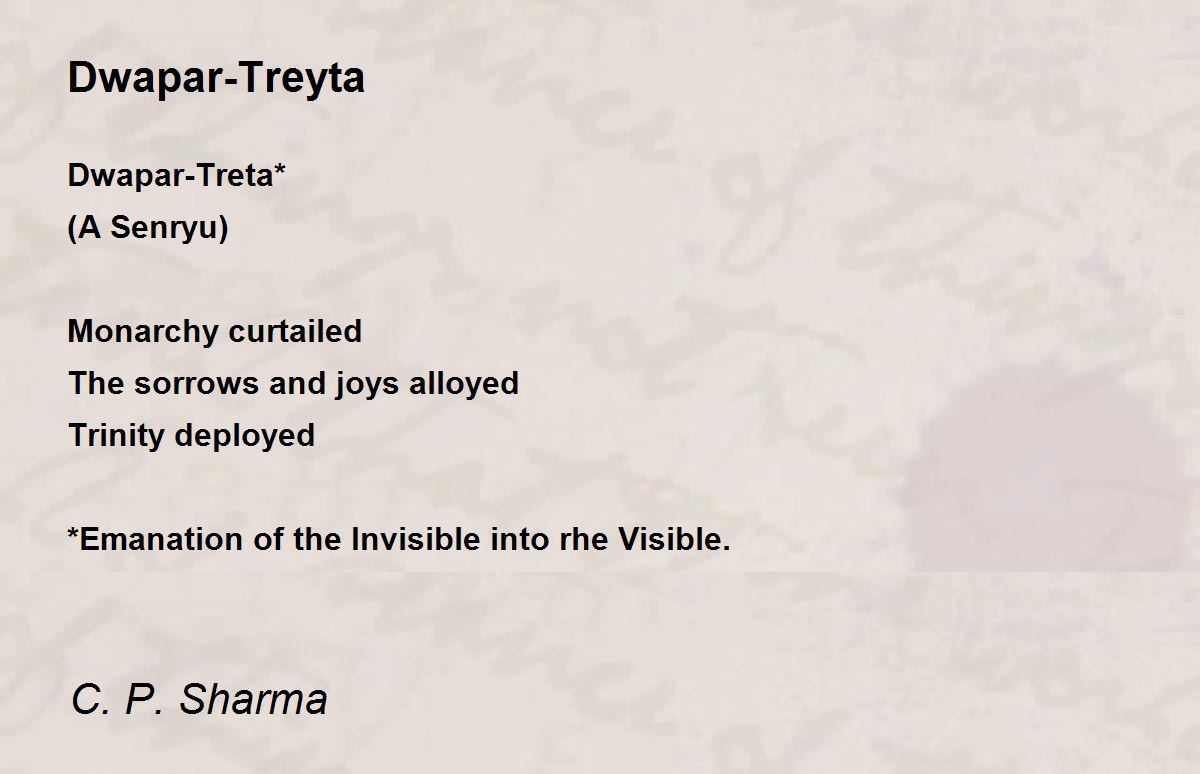The width and height of the screenshot is (1200, 774).
Task: Click the line Trinity deployed
Action: pyautogui.click(x=191, y=436)
